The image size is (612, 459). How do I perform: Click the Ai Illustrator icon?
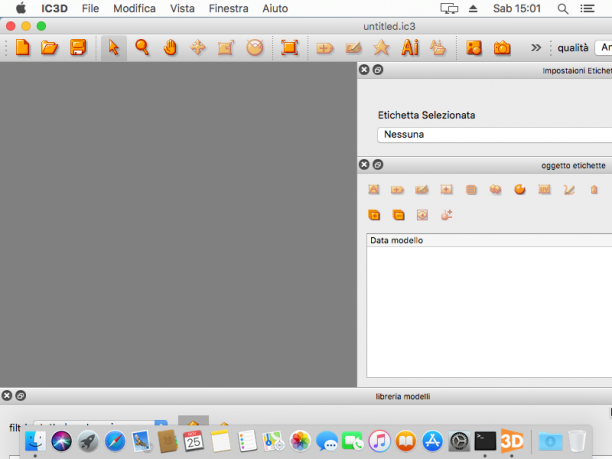coord(410,48)
